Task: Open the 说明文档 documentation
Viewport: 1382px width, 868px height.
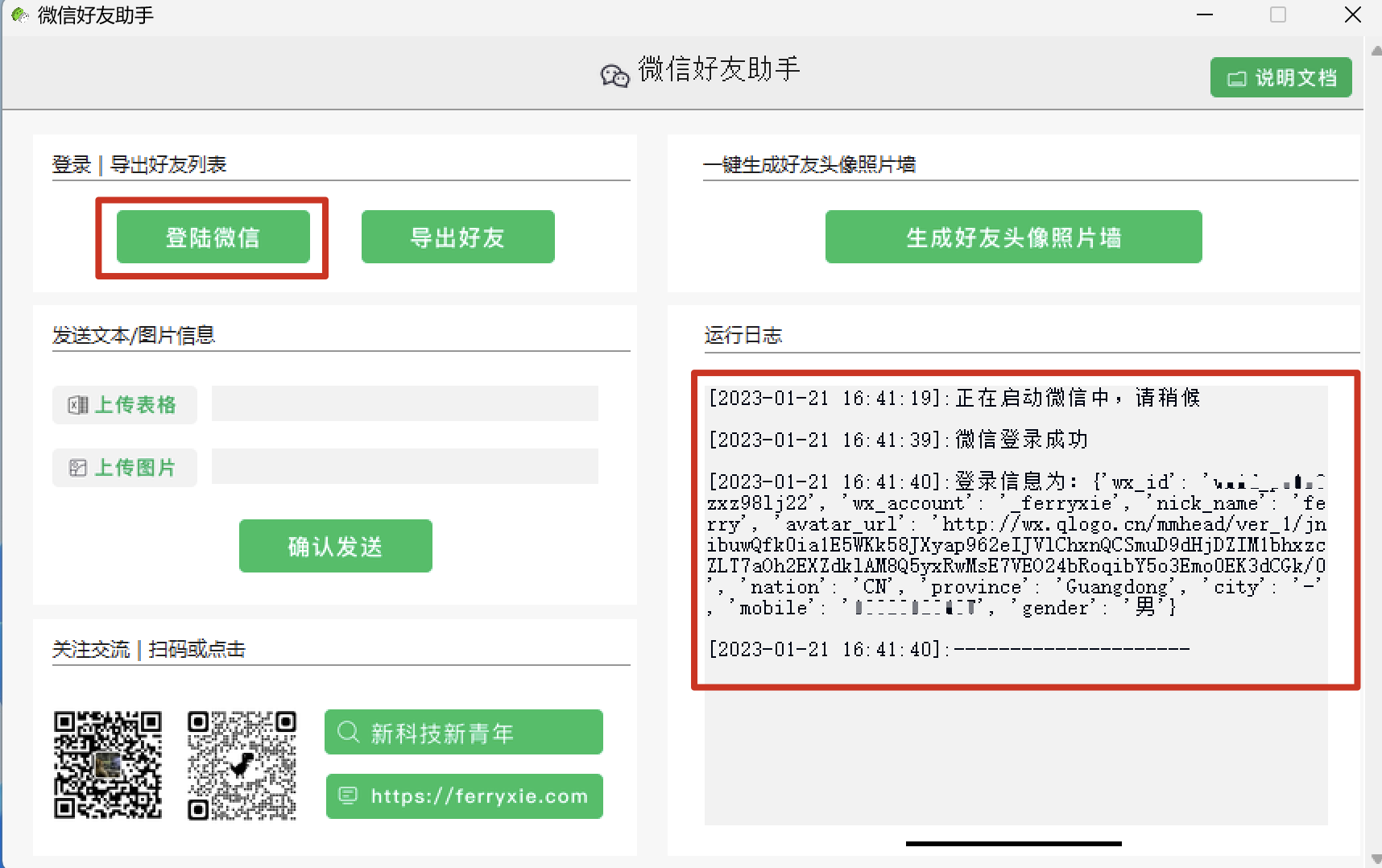Action: click(x=1281, y=77)
